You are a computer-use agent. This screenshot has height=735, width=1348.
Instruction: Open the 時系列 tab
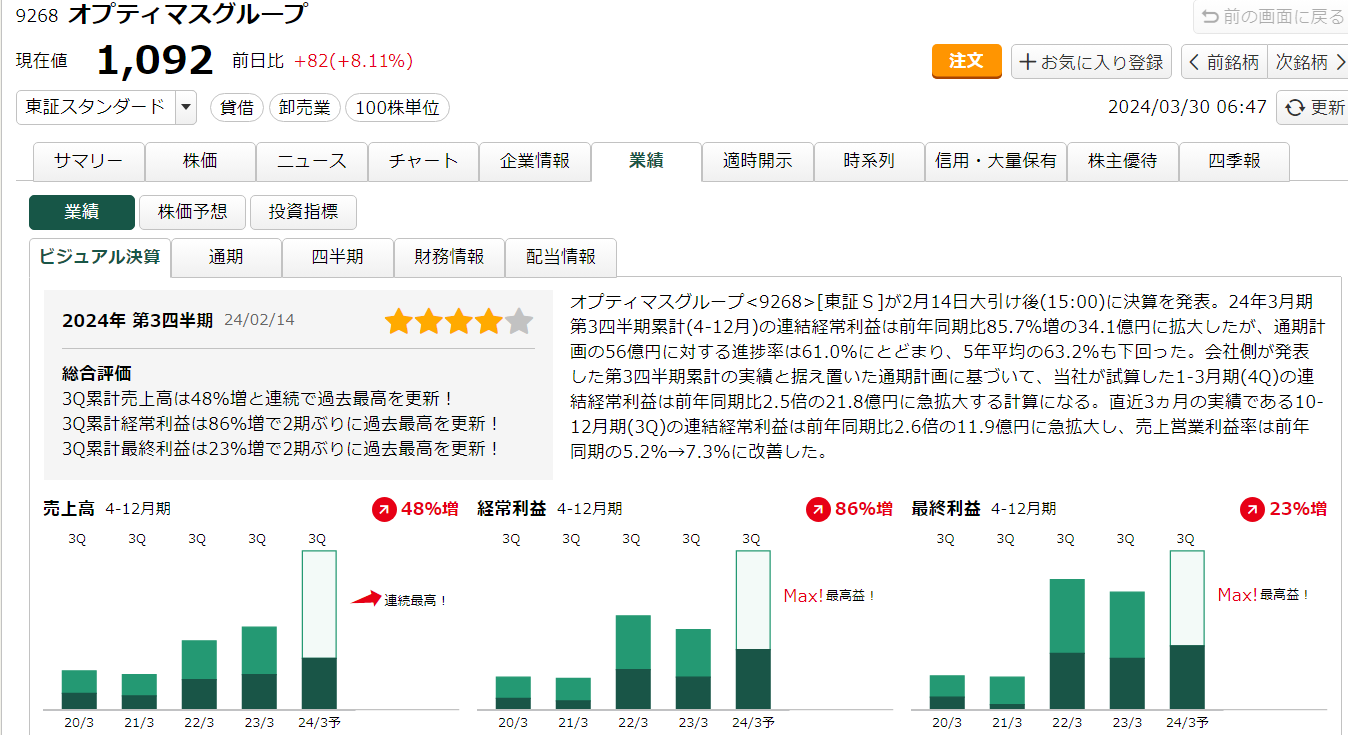coord(869,161)
